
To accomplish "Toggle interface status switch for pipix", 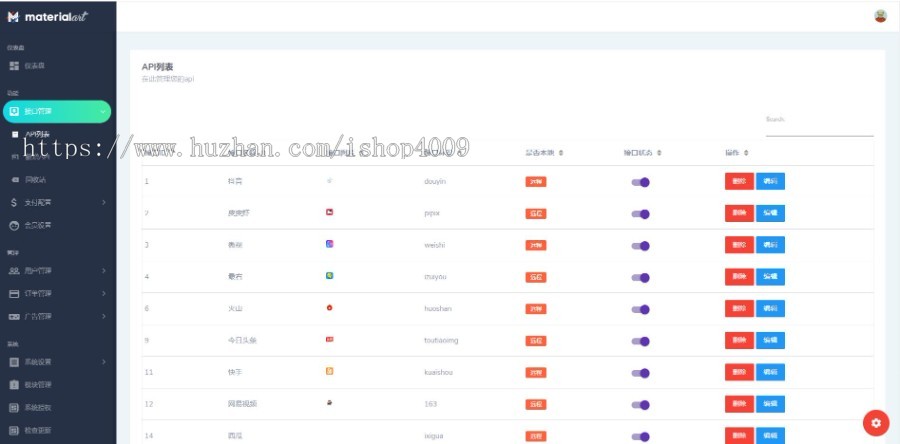I will click(641, 214).
